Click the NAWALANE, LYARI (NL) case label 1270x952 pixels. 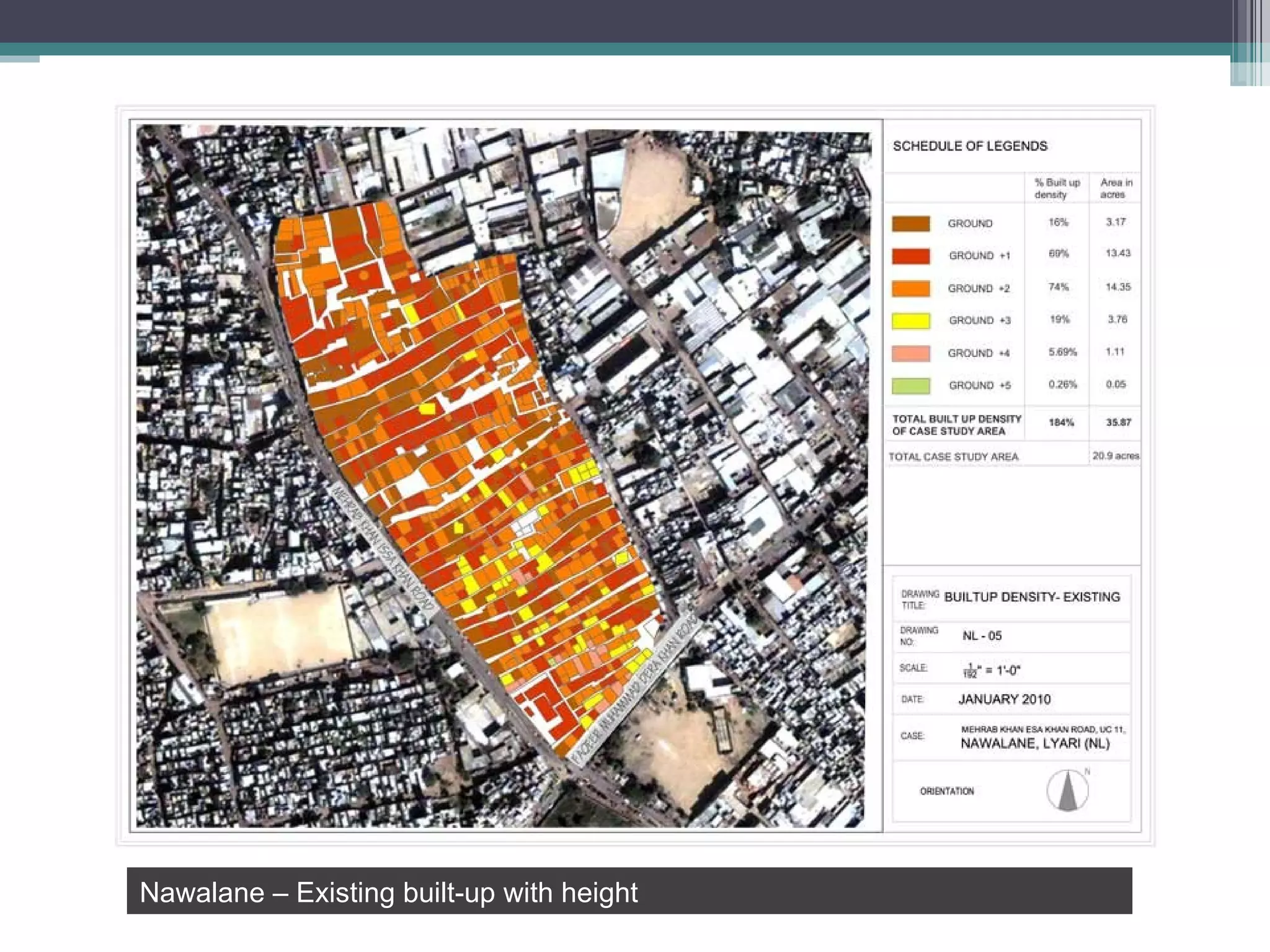click(x=1034, y=744)
